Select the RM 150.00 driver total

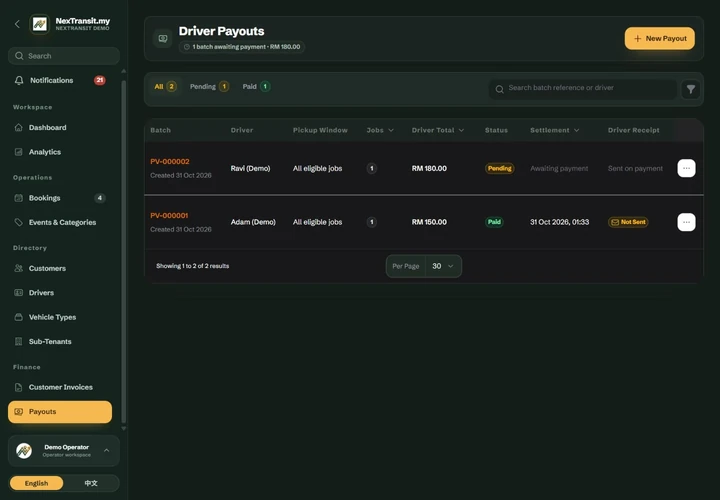[429, 222]
